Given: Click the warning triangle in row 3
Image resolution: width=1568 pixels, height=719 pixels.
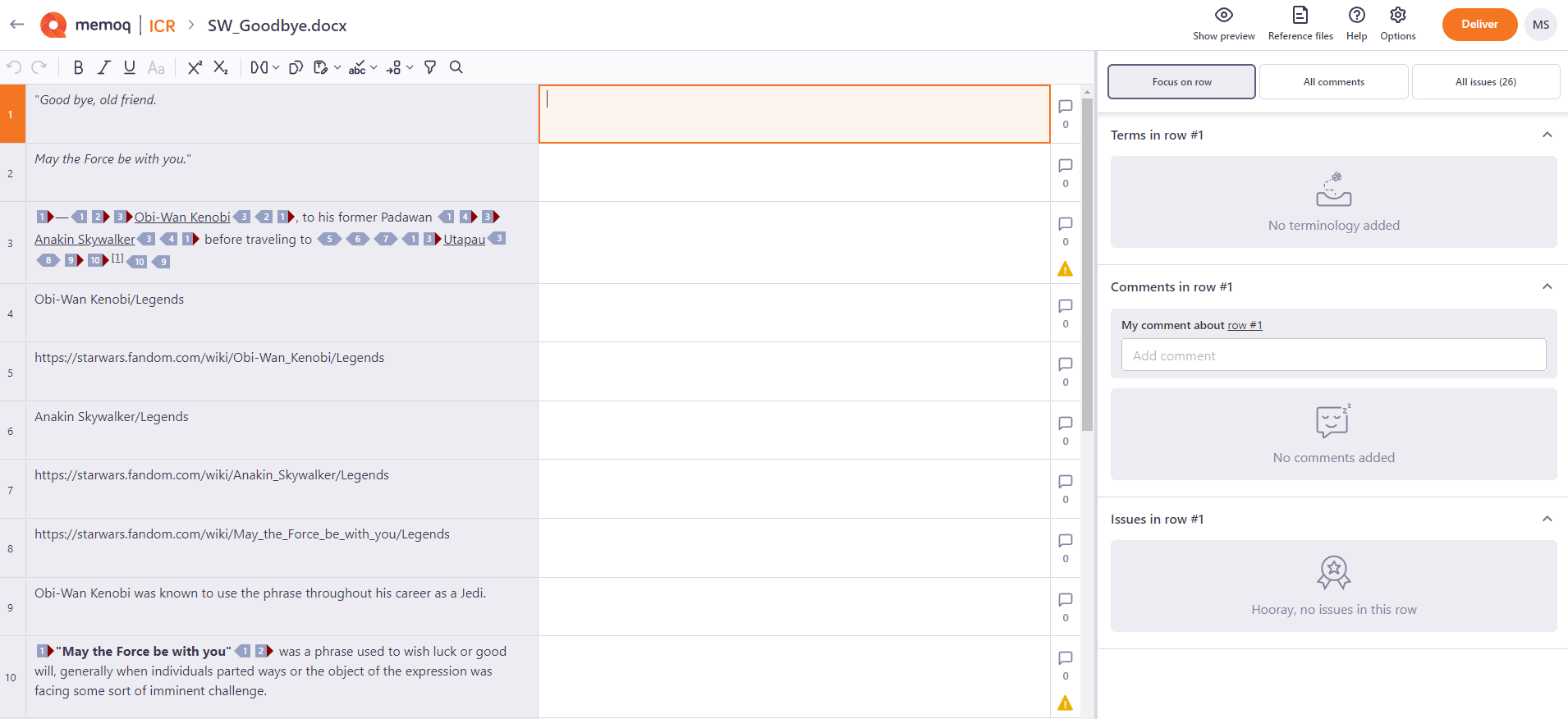Looking at the screenshot, I should [x=1066, y=269].
